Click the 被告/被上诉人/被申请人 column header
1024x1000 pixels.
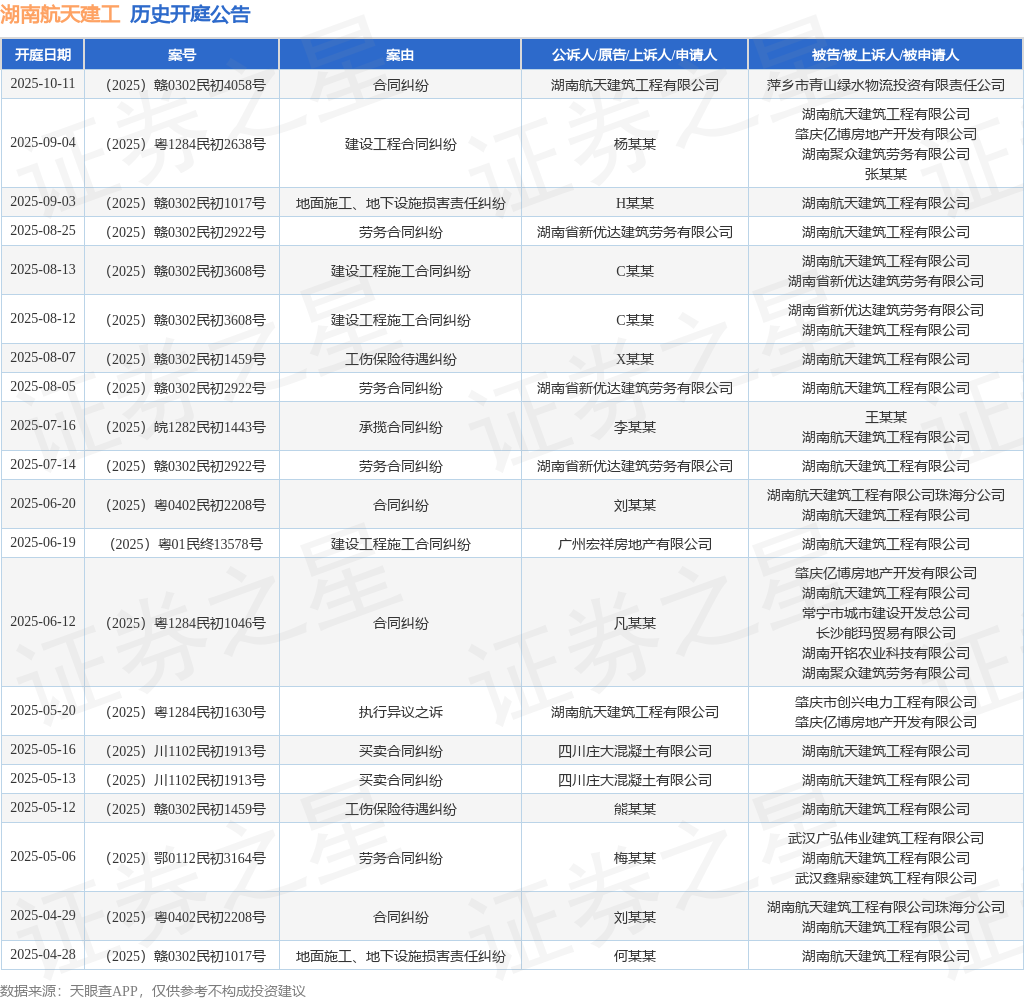885,55
